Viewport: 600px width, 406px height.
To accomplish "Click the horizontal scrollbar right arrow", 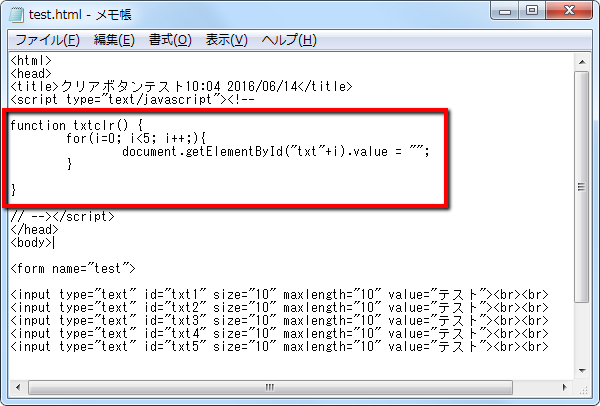I will 564,387.
